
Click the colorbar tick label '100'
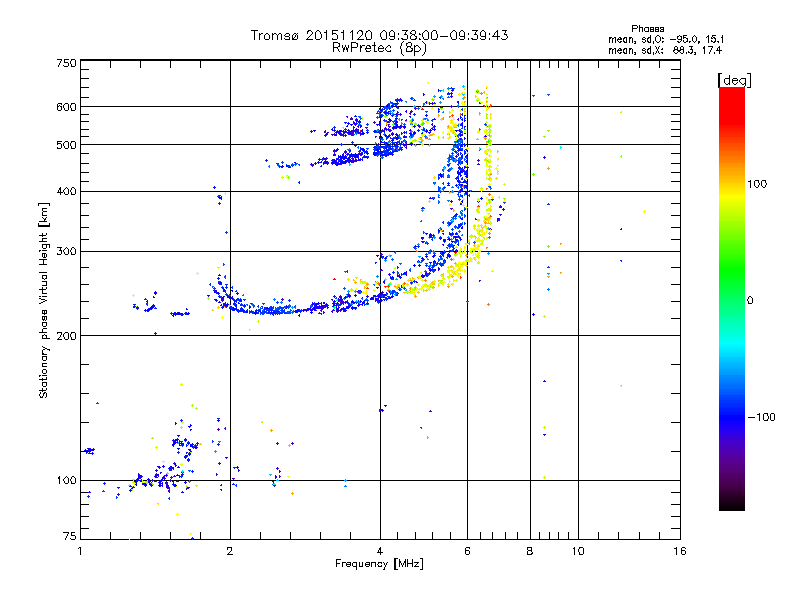pos(757,184)
